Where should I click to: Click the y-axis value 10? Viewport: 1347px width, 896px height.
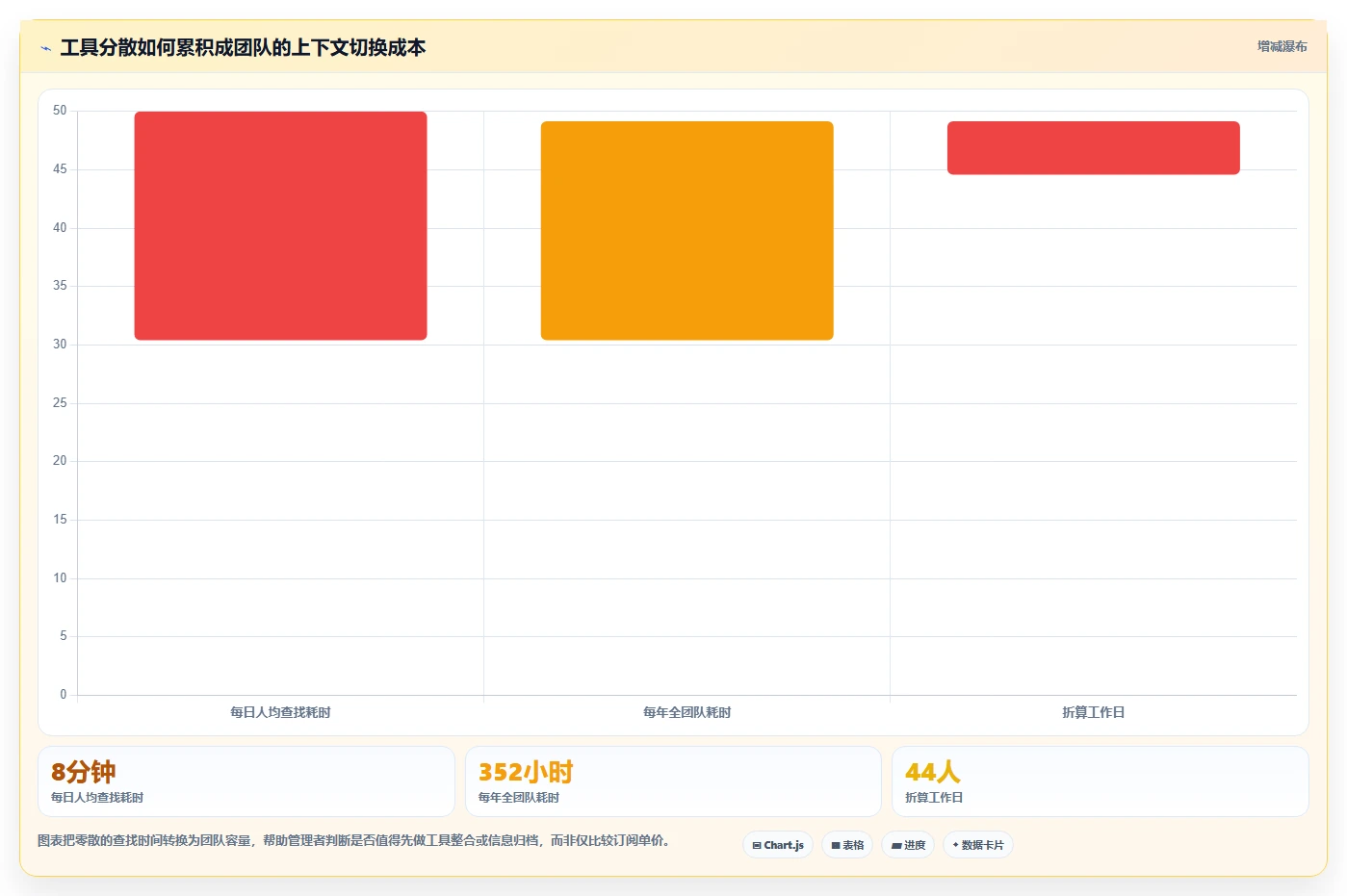pyautogui.click(x=60, y=578)
